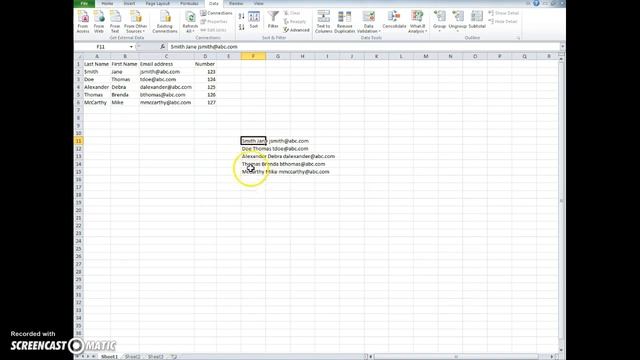This screenshot has width=640, height=360.
Task: Open the Outline dialog launcher
Action: [518, 38]
